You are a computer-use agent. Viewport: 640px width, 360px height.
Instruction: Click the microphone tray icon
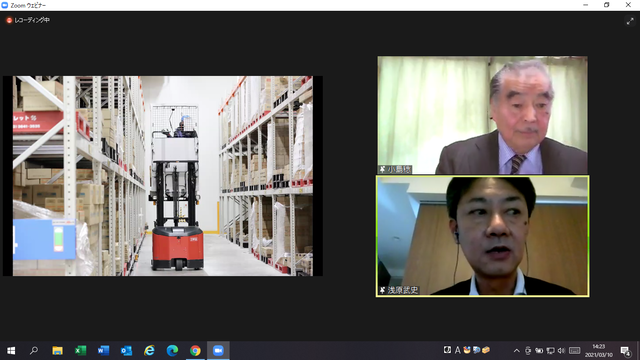(x=528, y=351)
